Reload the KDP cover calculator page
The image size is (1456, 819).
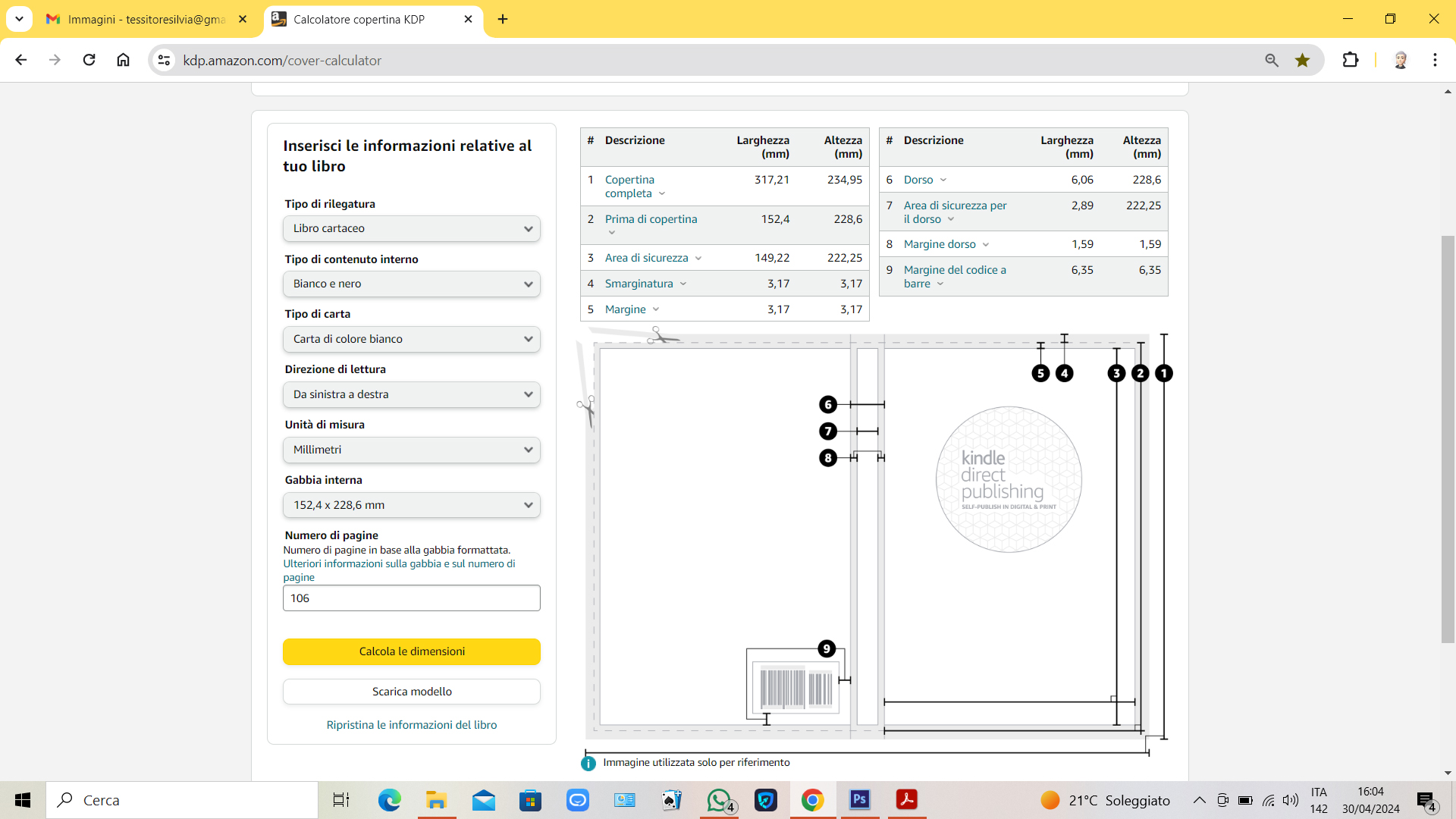point(89,60)
